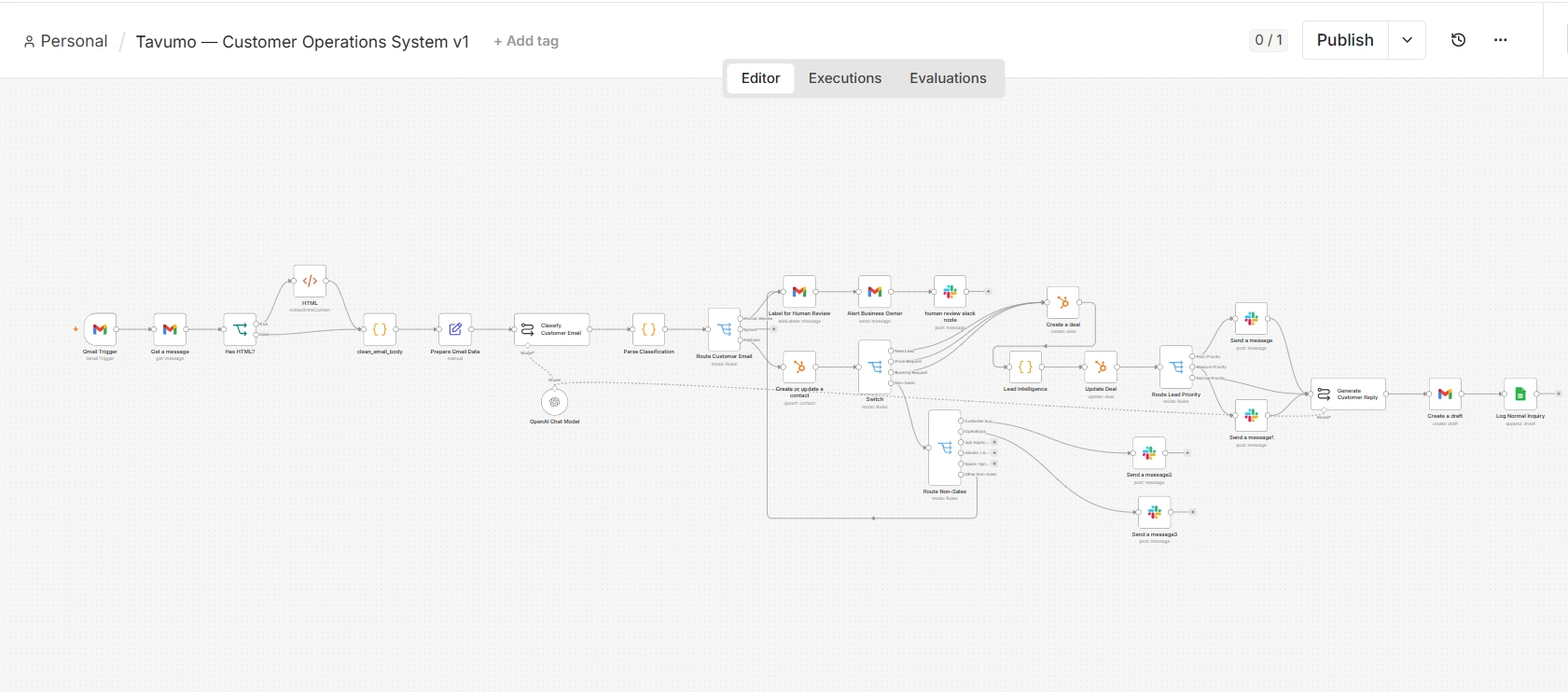Image resolution: width=1568 pixels, height=692 pixels.
Task: Select the Label for Human Review node
Action: pyautogui.click(x=799, y=292)
